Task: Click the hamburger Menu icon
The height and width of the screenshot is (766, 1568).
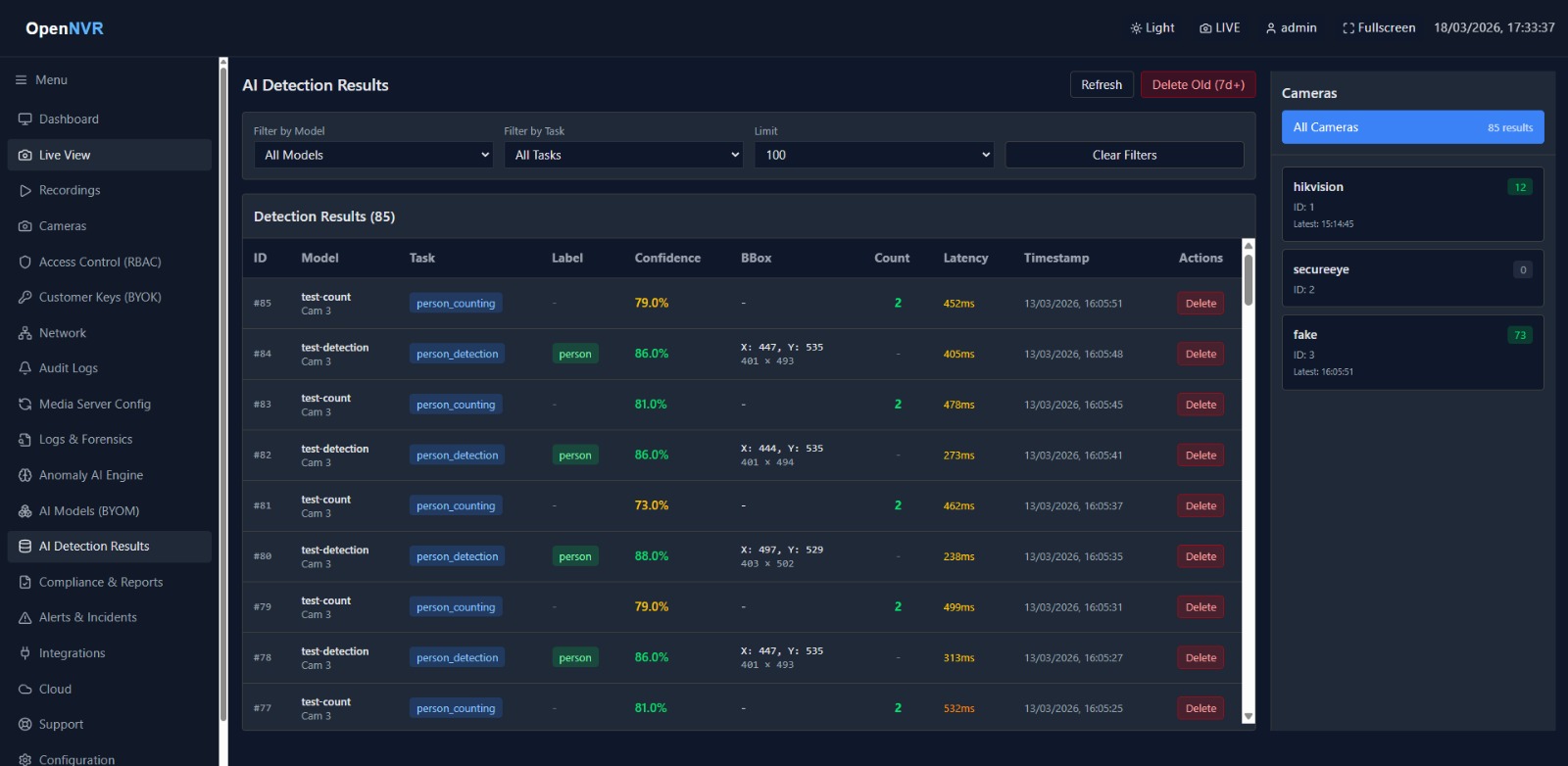Action: pos(21,80)
